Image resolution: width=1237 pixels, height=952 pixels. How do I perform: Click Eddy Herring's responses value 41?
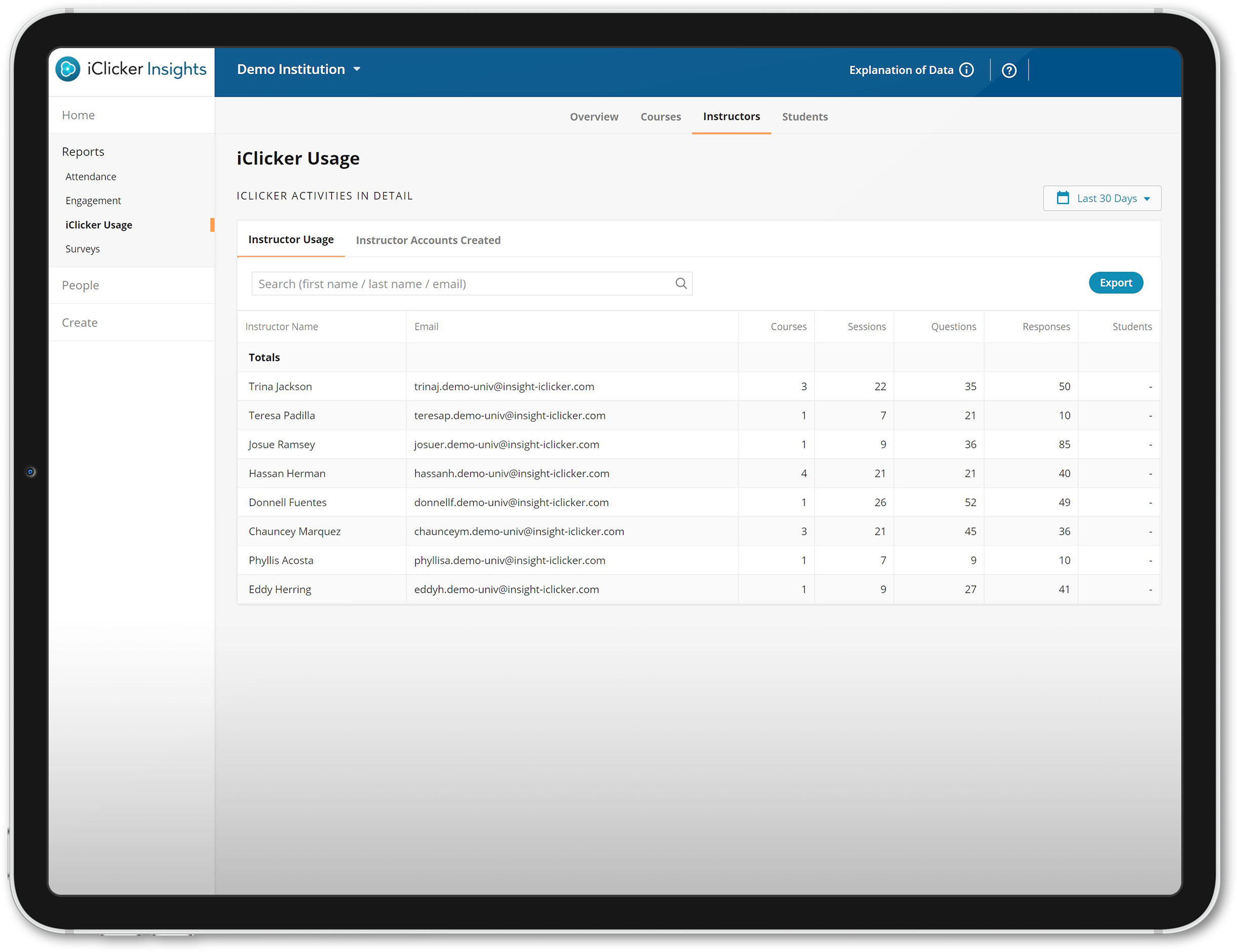coord(1064,589)
